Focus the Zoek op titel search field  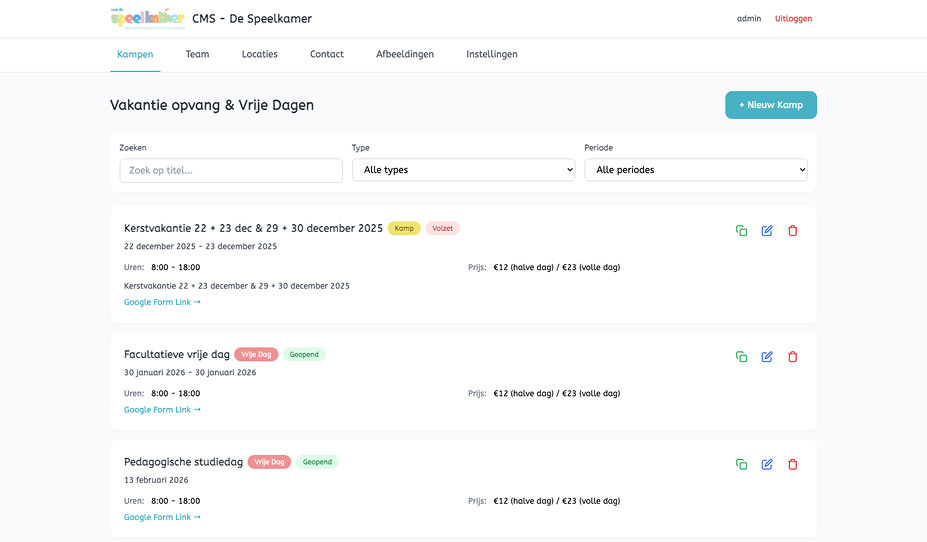pyautogui.click(x=231, y=170)
